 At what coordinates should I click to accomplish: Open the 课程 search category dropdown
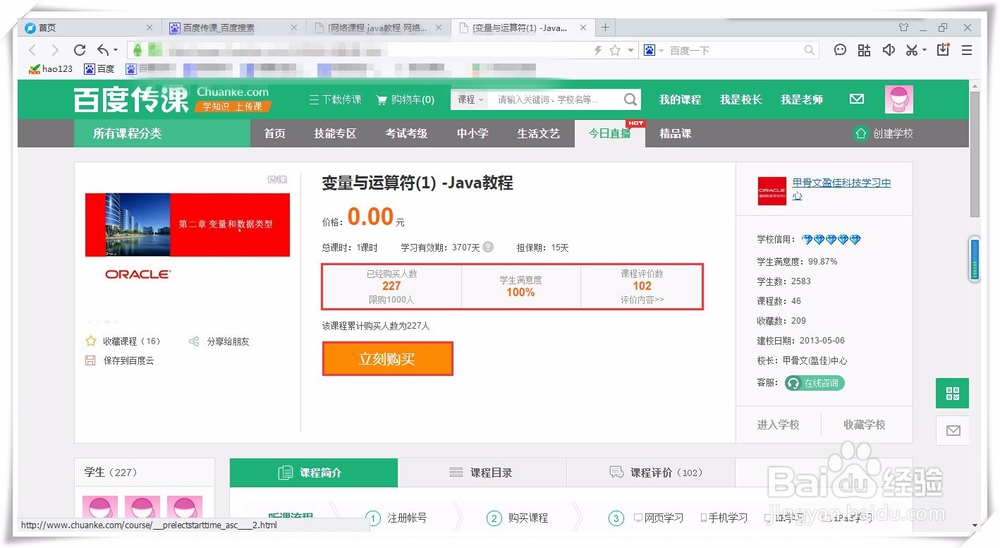pyautogui.click(x=470, y=100)
